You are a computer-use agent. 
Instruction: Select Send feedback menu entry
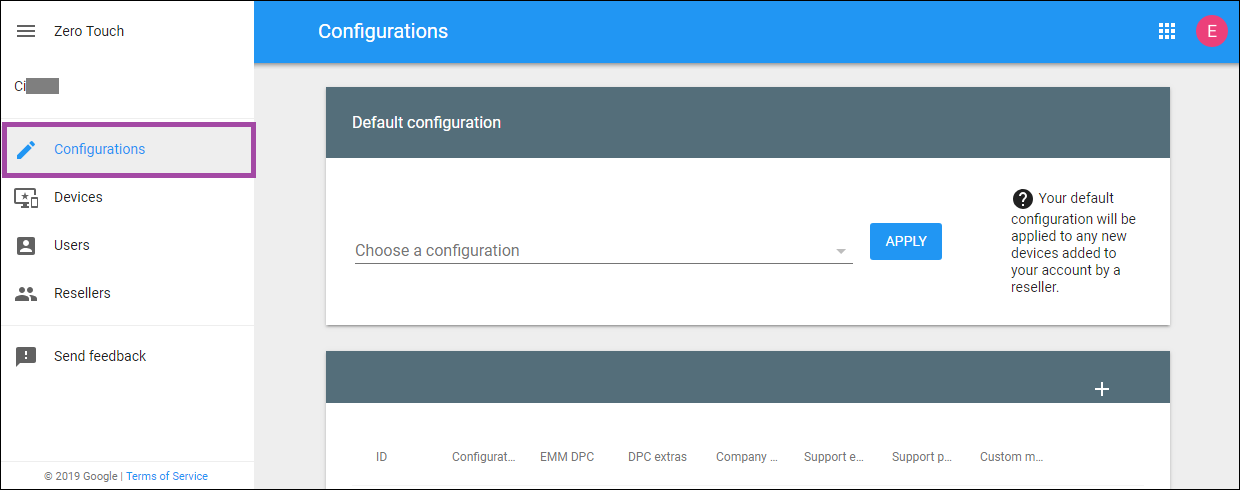click(x=100, y=356)
